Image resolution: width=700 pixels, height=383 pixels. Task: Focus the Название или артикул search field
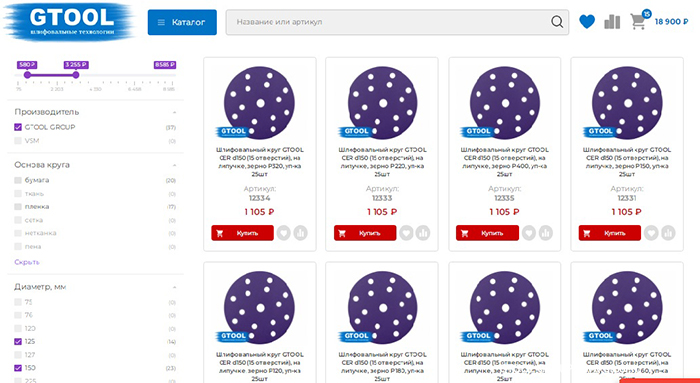(388, 22)
